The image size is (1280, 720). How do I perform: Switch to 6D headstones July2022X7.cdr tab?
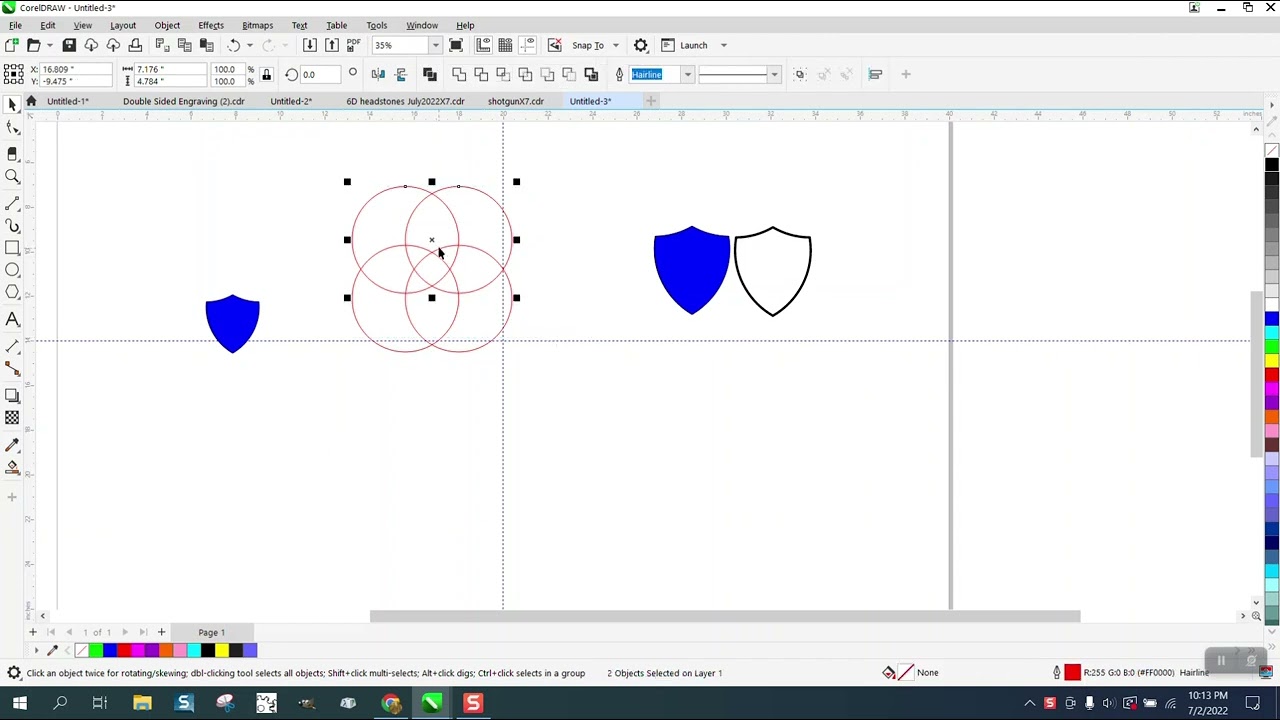coord(405,101)
